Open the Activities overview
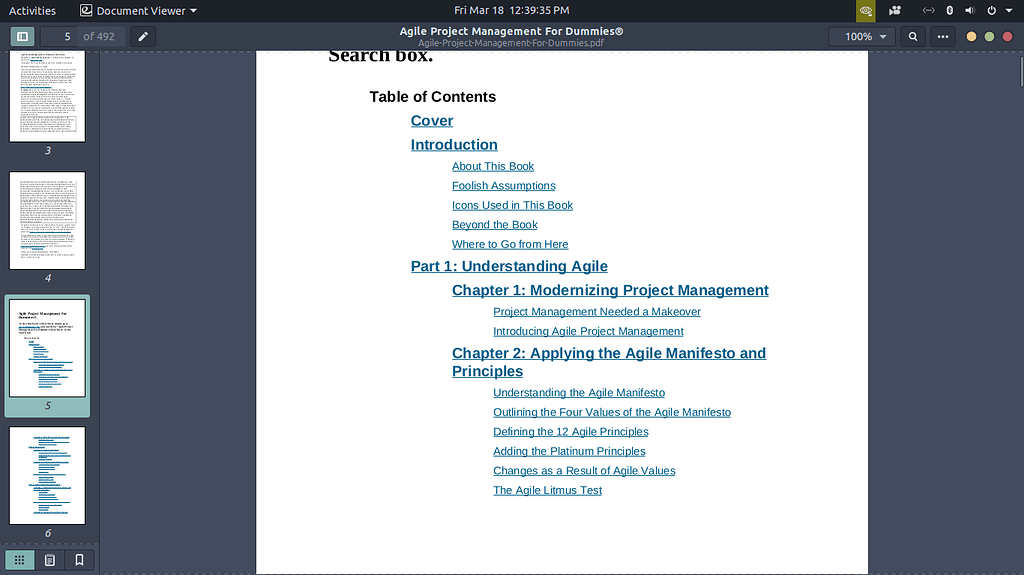Image resolution: width=1024 pixels, height=575 pixels. 32,10
